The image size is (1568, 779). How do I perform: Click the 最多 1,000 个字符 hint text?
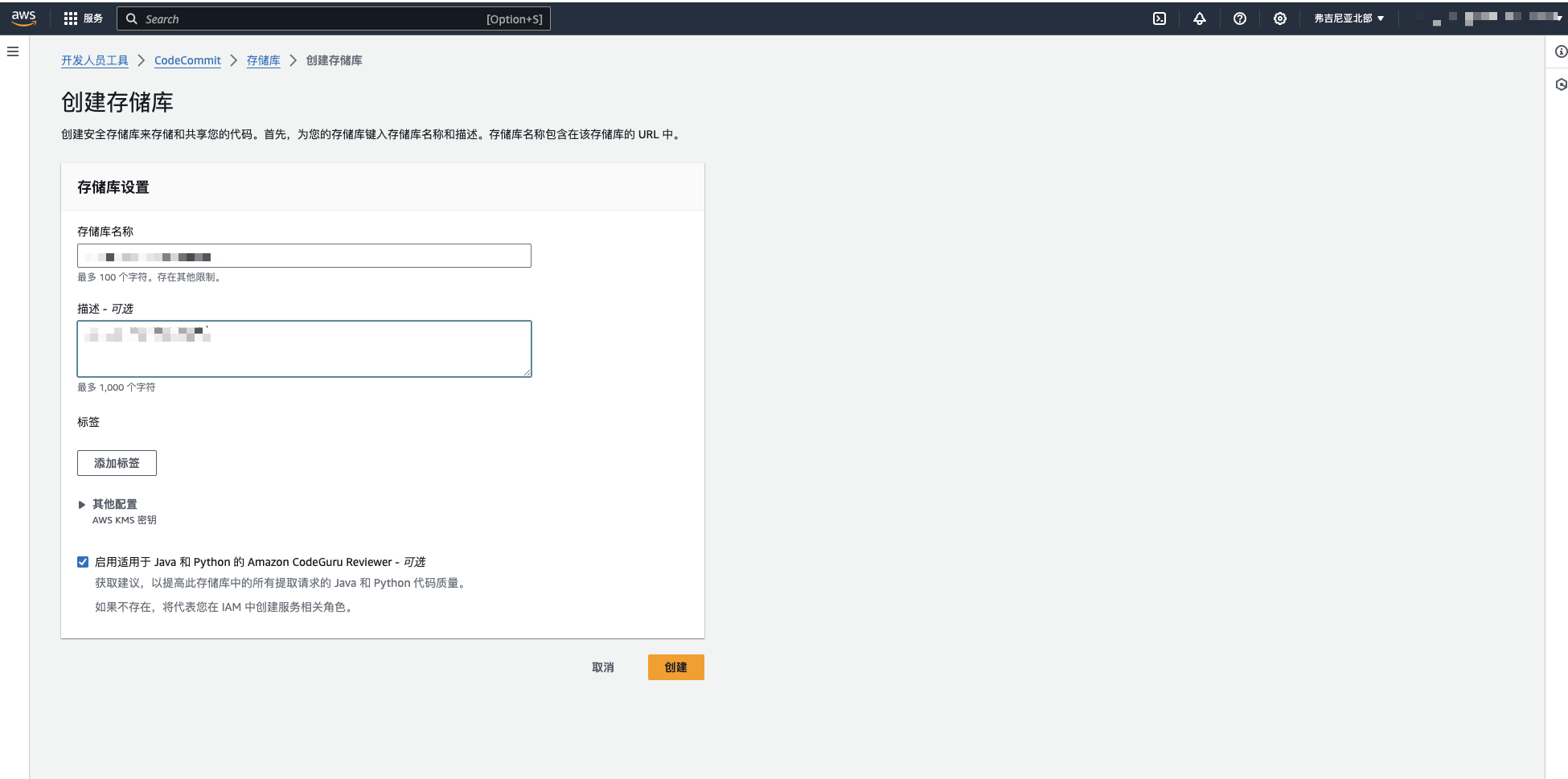point(117,387)
